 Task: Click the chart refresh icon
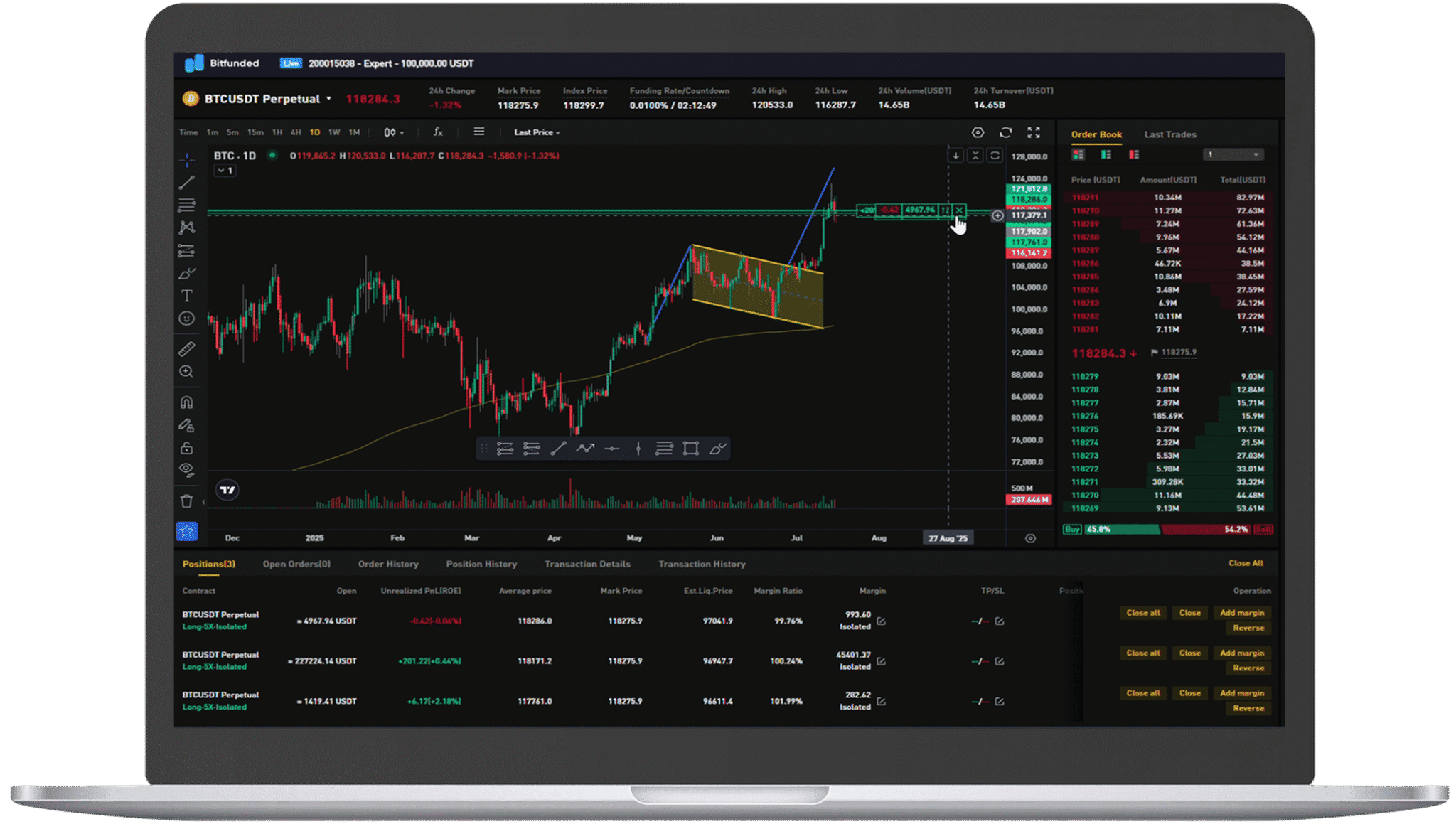coord(1005,133)
